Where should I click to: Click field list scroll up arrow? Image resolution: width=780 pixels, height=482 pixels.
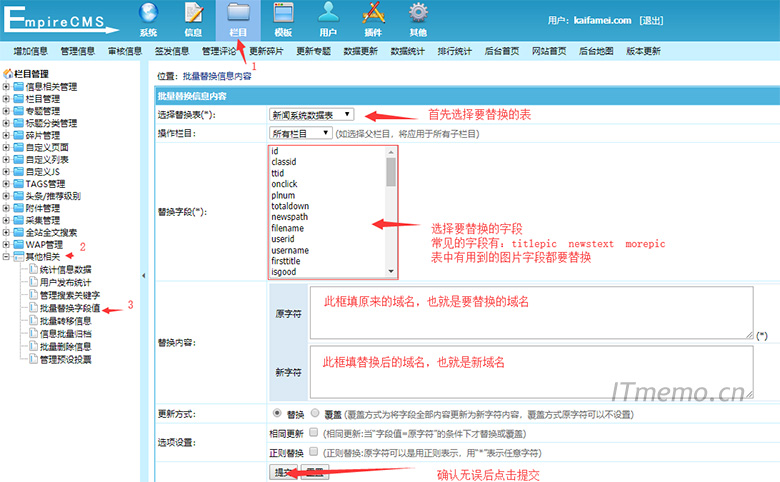(x=391, y=152)
